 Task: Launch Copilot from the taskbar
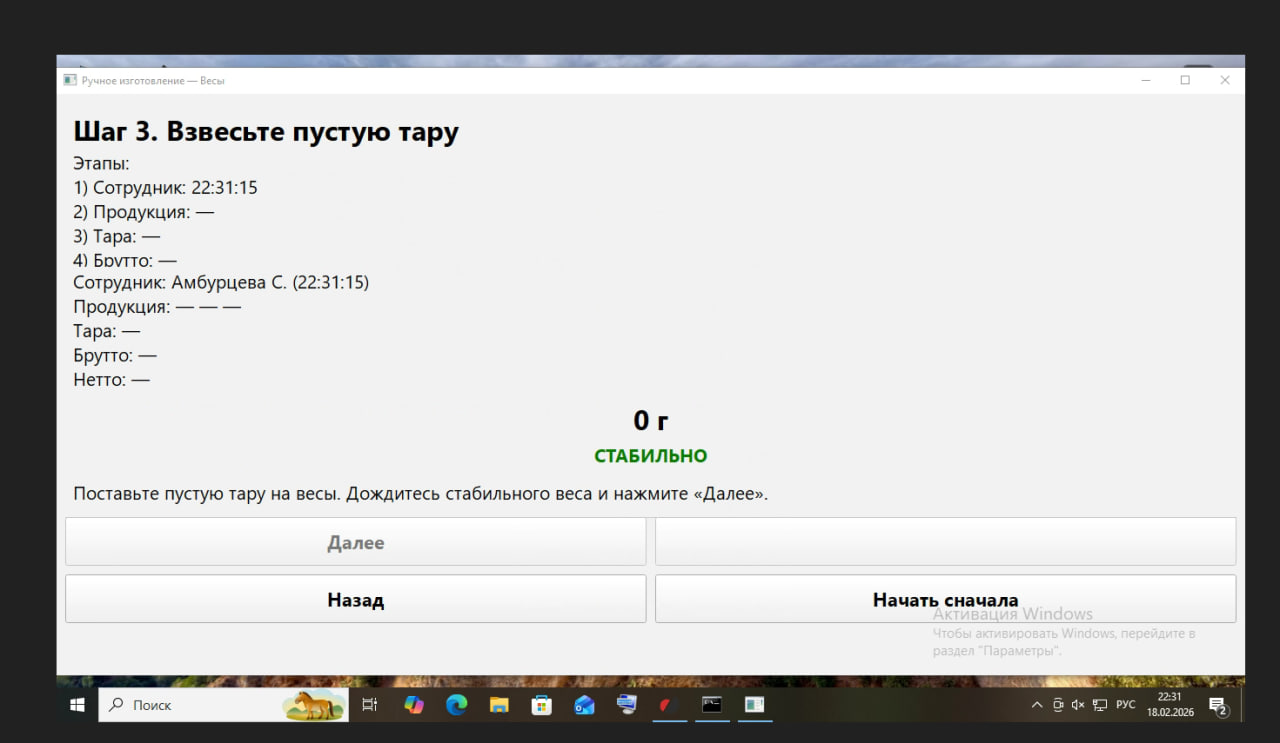pyautogui.click(x=414, y=705)
